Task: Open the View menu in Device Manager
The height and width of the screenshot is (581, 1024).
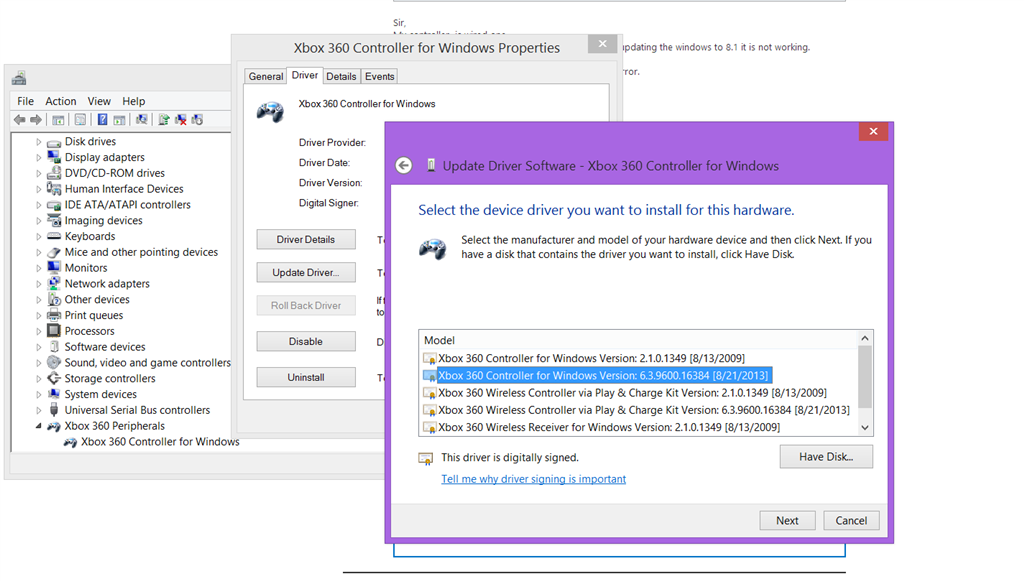Action: pyautogui.click(x=99, y=101)
